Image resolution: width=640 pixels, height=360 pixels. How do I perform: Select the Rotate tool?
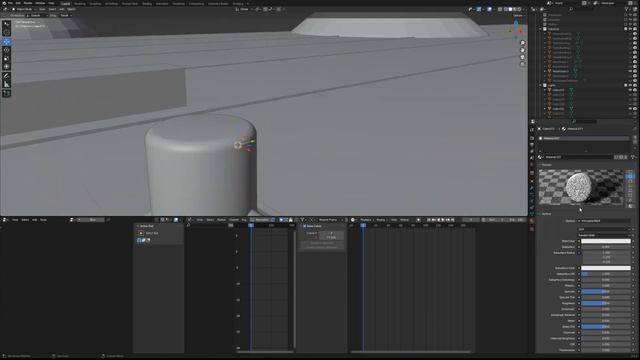point(7,50)
